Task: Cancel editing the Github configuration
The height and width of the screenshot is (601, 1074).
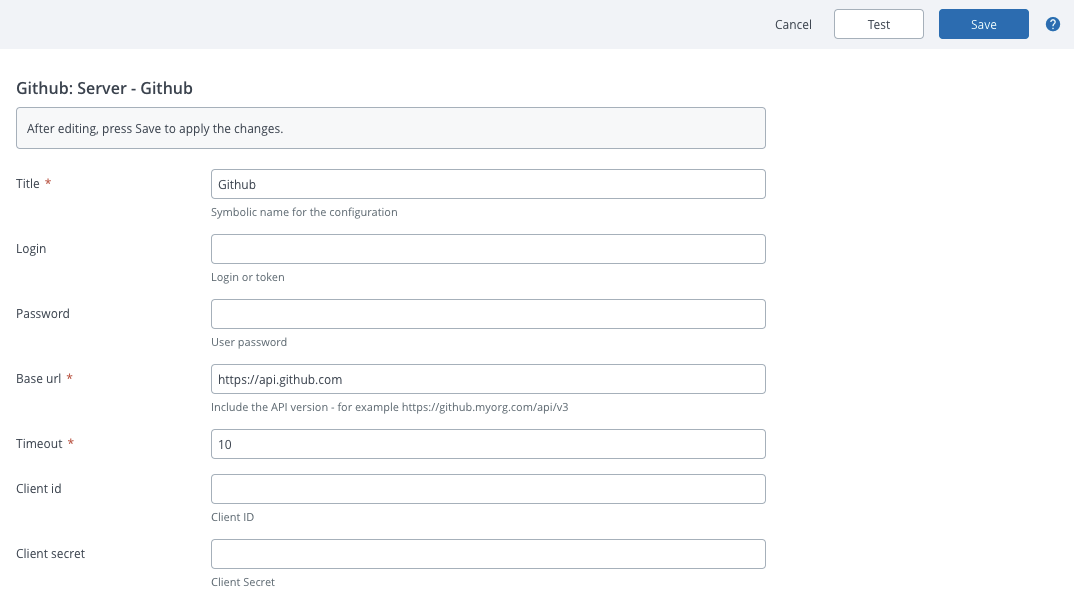Action: 793,24
